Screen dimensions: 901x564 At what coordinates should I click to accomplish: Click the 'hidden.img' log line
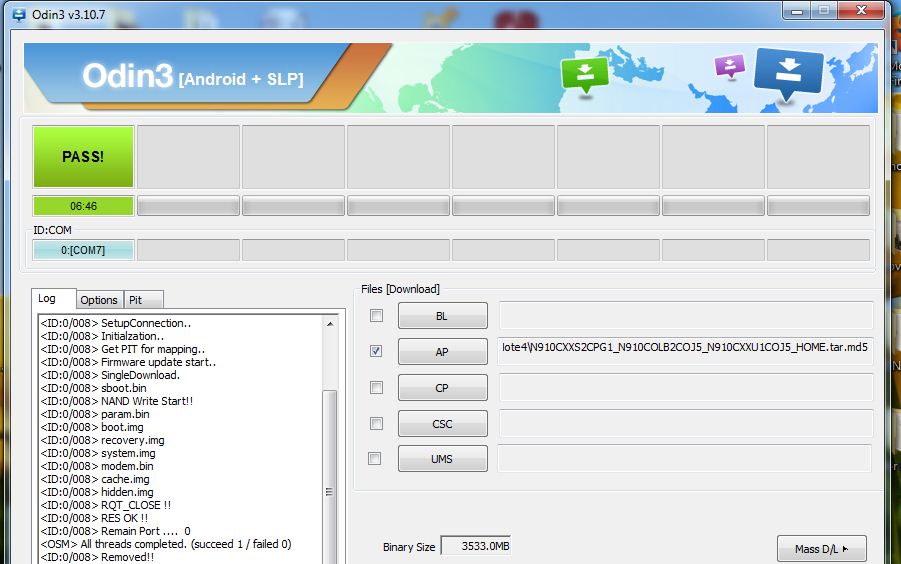click(x=97, y=492)
